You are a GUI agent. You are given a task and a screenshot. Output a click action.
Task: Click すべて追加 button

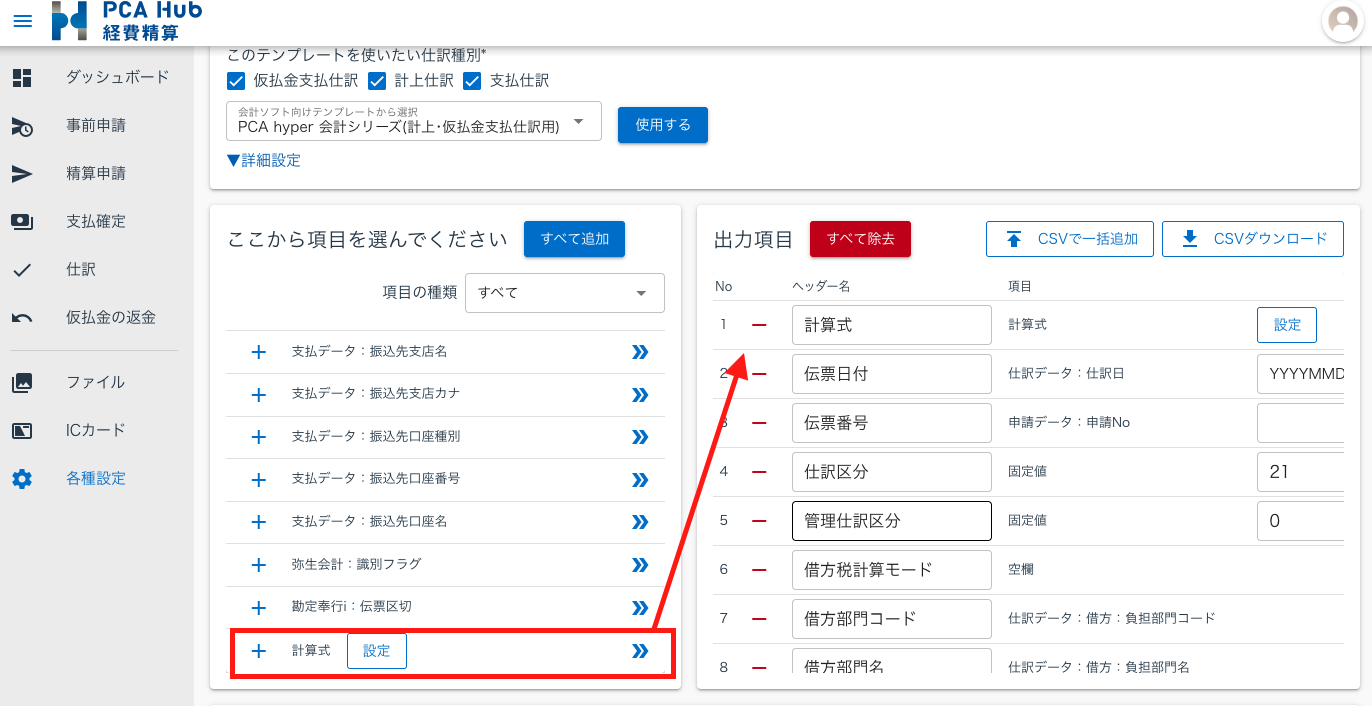(575, 239)
